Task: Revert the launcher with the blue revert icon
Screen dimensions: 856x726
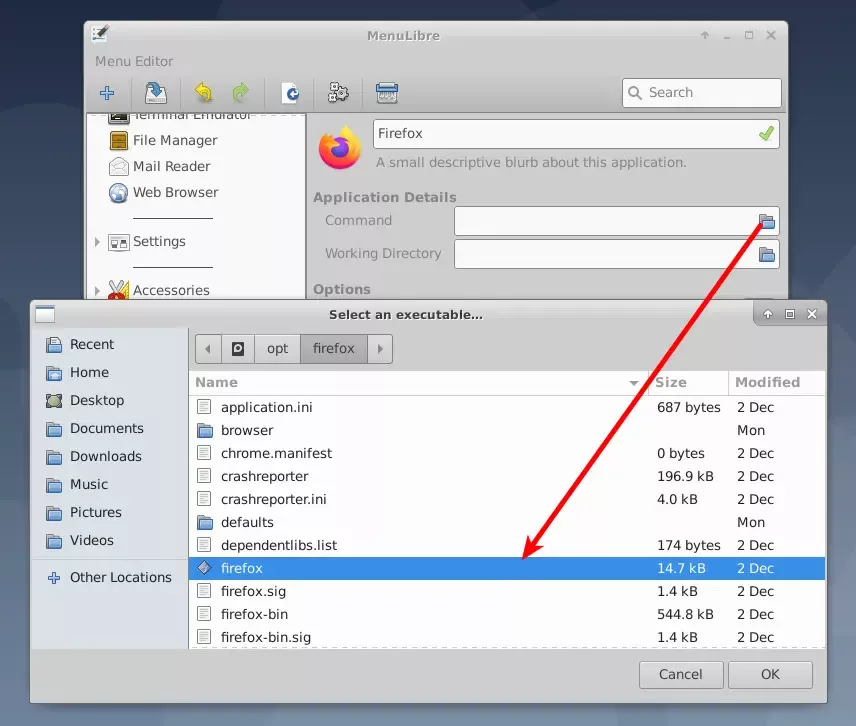Action: 290,93
